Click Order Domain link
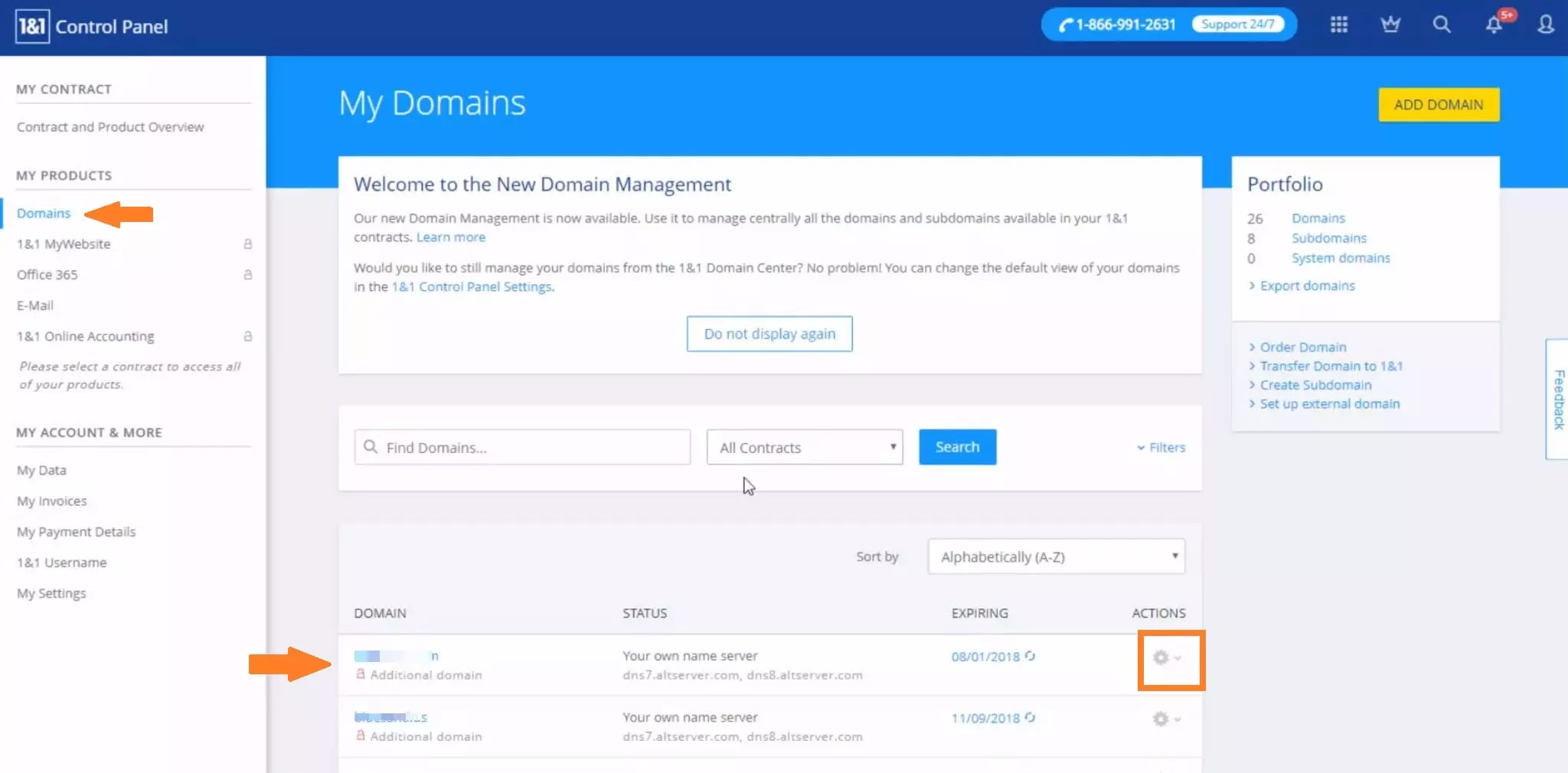 (1303, 347)
